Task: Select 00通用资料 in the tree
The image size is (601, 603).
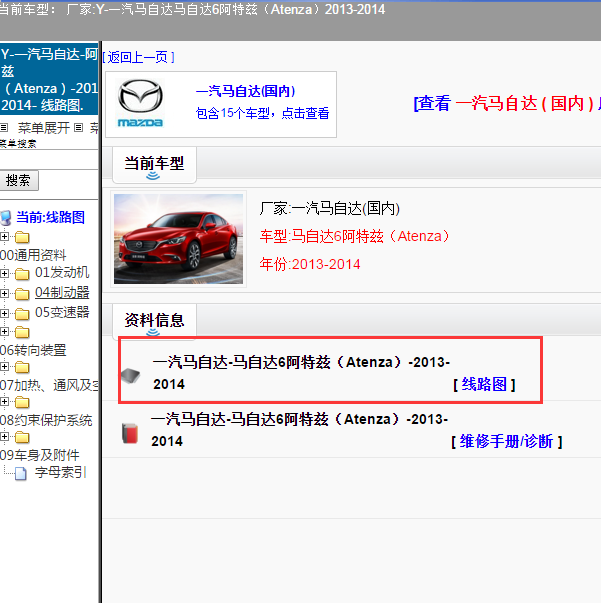Action: pos(33,255)
